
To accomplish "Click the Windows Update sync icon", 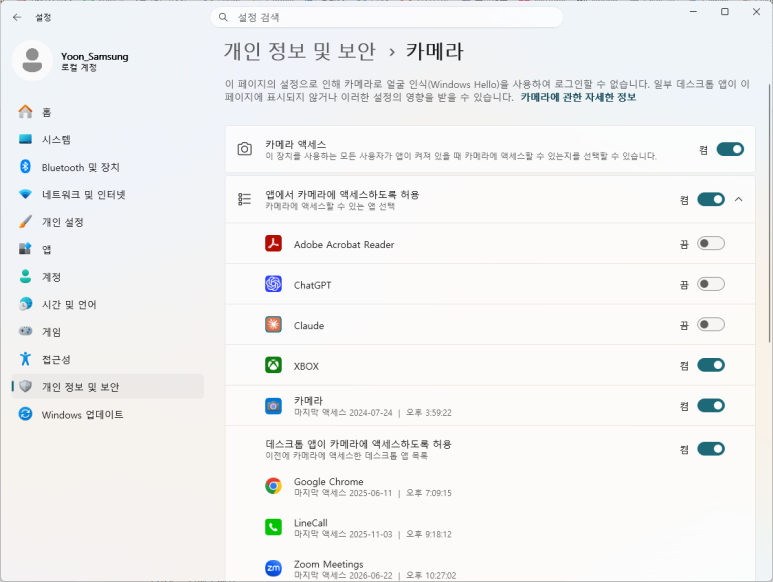I will (x=26, y=414).
